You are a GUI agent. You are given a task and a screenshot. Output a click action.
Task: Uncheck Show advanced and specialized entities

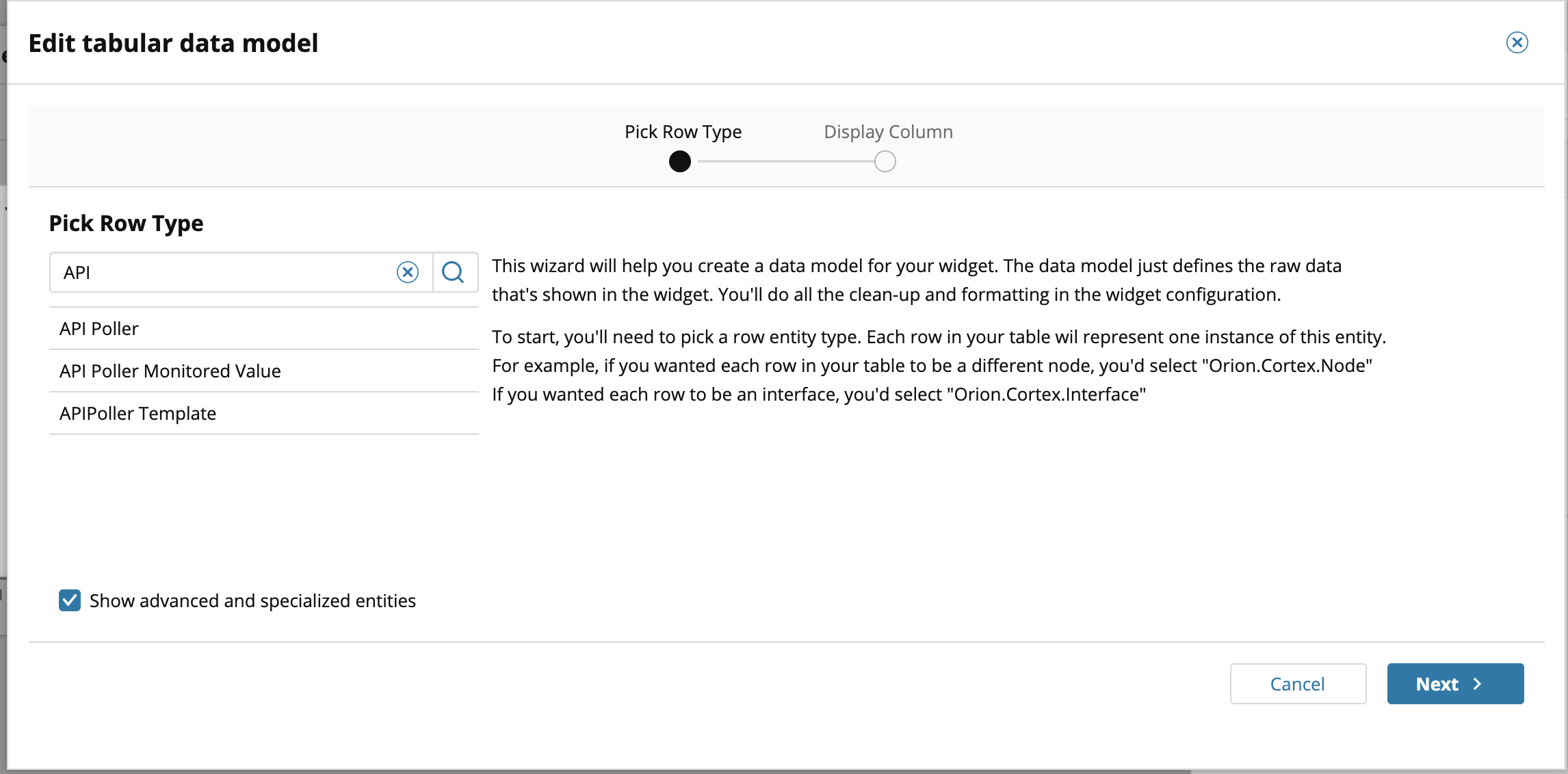coord(70,600)
